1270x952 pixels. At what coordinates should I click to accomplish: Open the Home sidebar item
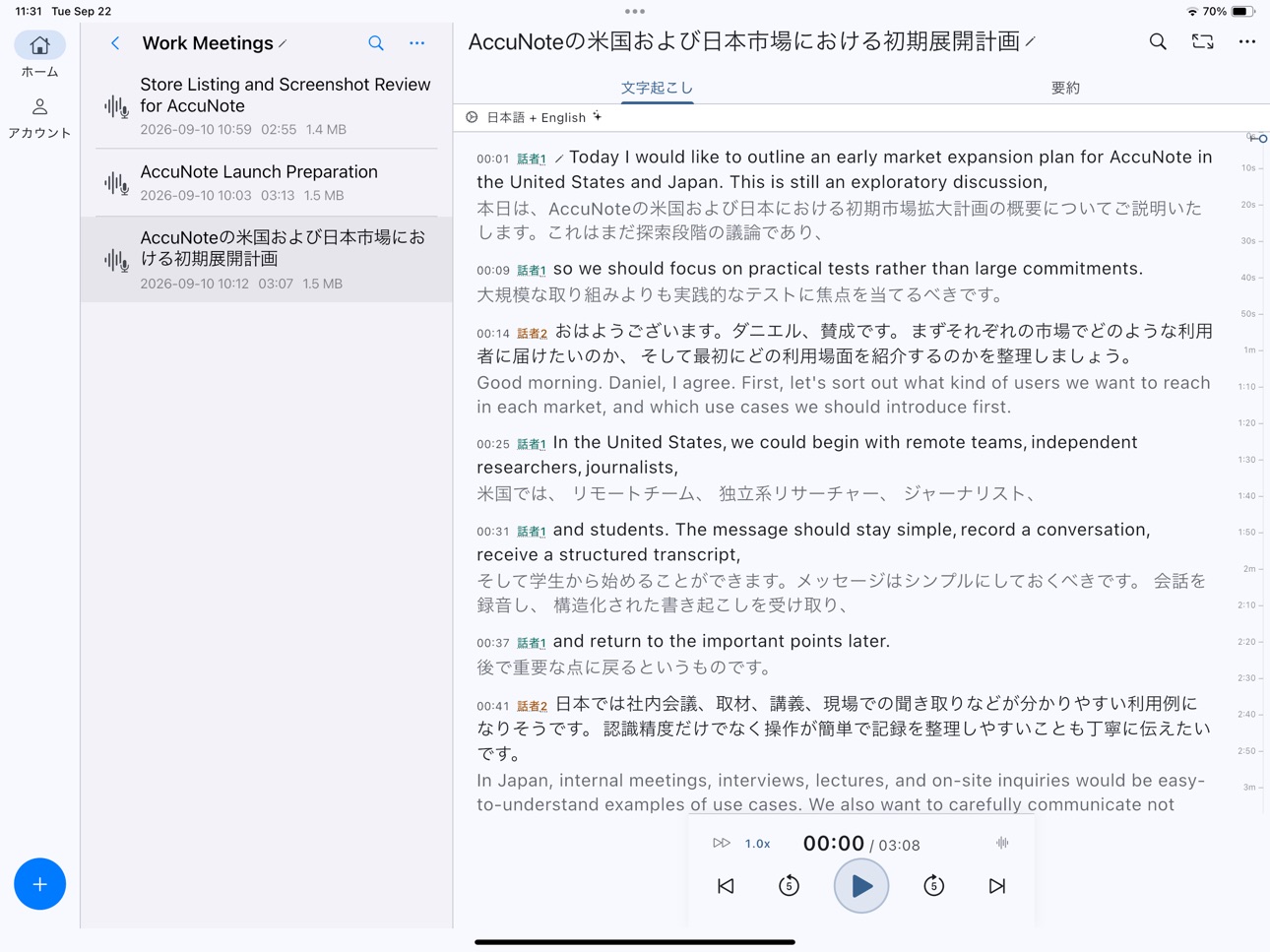coord(39,55)
